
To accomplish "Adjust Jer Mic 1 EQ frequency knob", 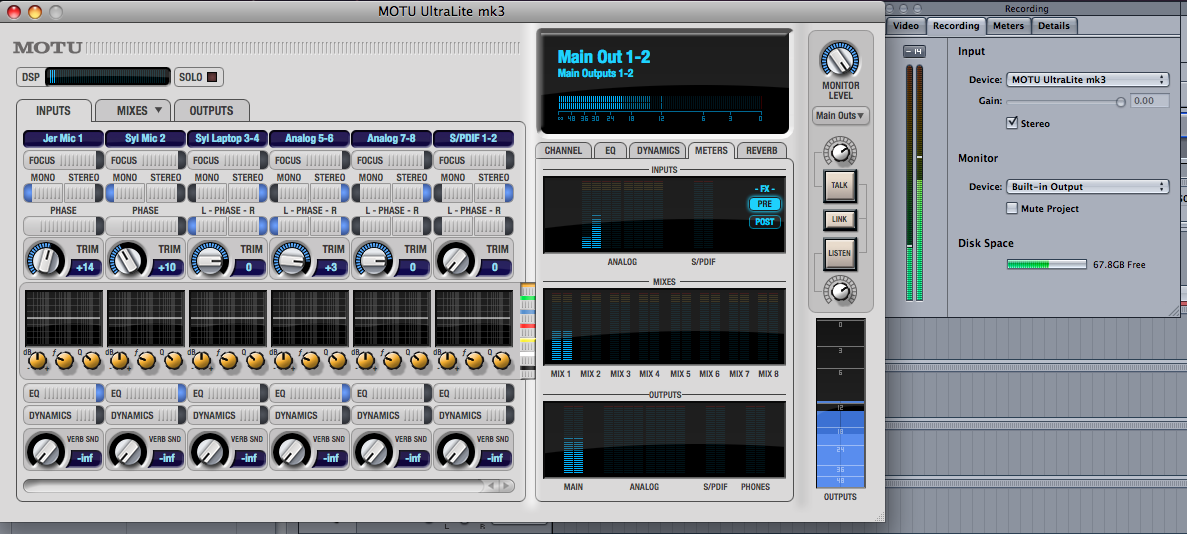I will click(x=64, y=361).
